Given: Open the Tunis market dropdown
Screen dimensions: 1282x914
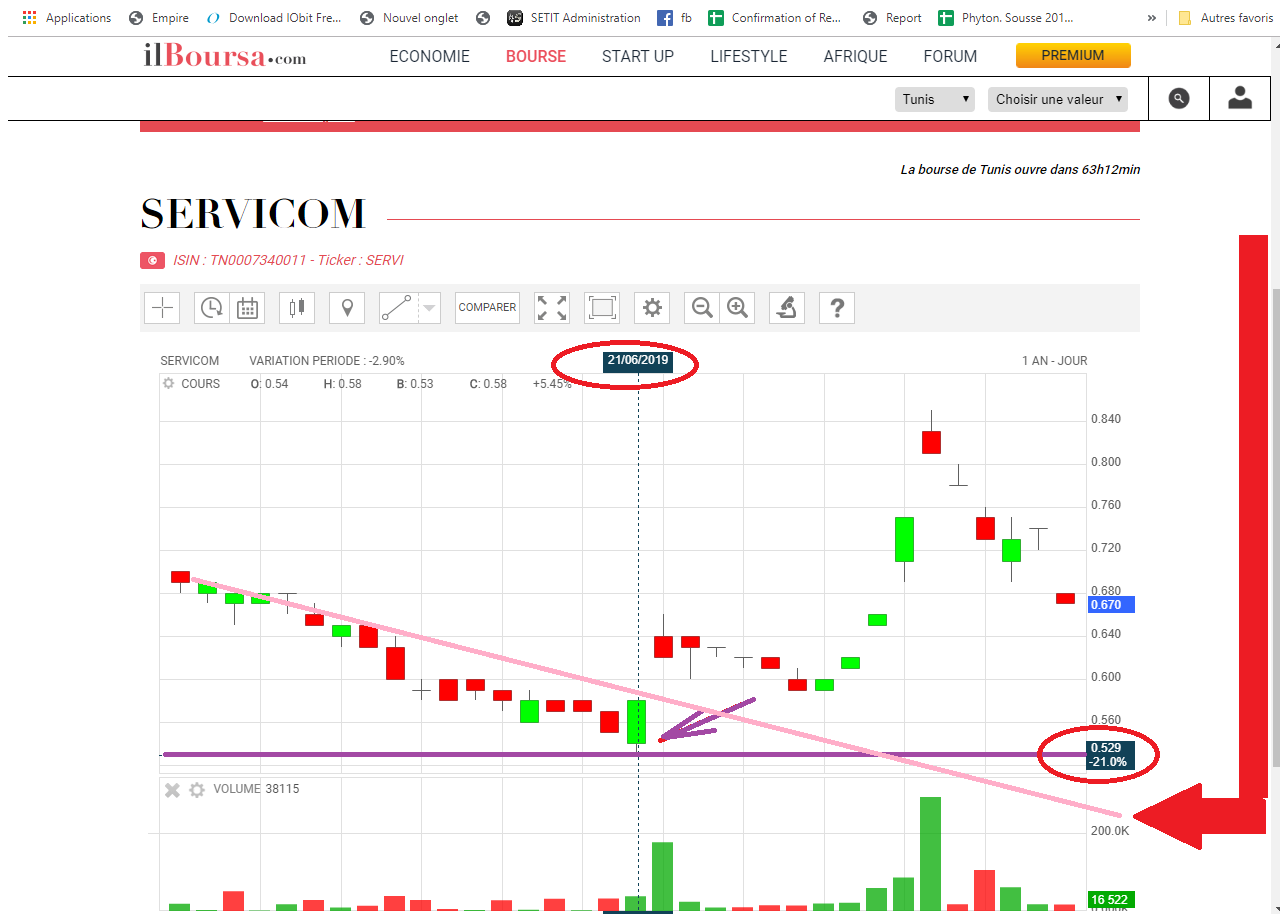Looking at the screenshot, I should point(935,99).
